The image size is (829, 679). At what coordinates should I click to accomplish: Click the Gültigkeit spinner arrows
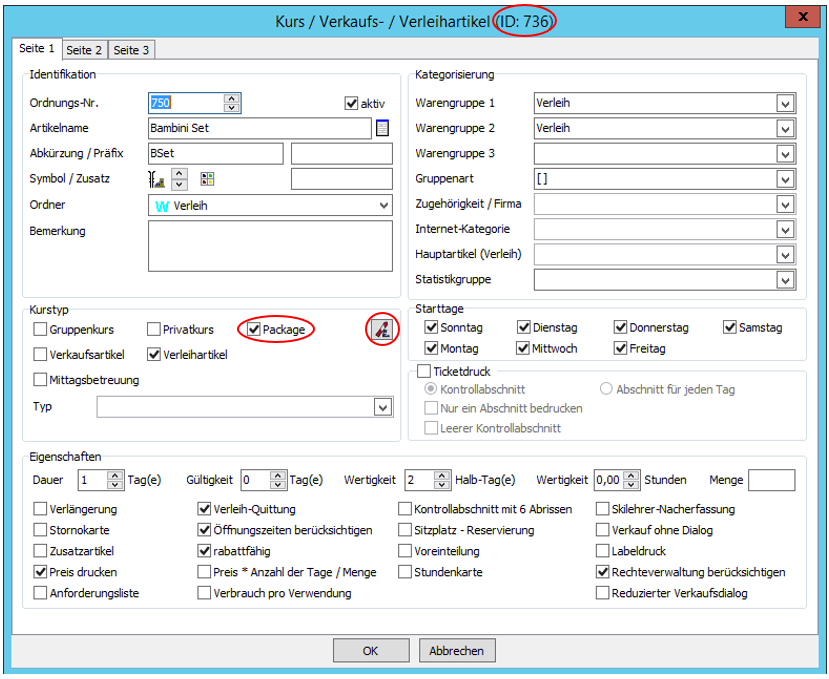click(278, 480)
